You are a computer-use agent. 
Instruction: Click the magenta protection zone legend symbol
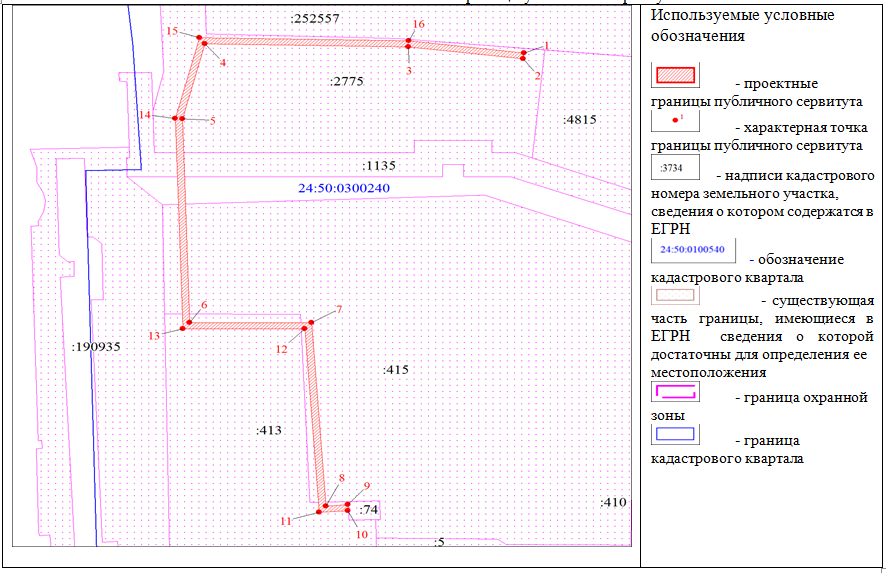click(x=675, y=392)
